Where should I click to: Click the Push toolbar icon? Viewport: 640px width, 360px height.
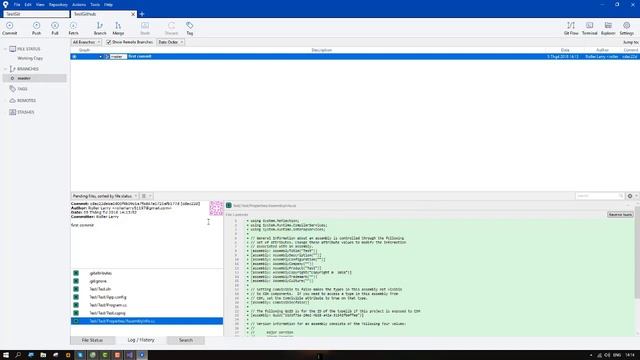click(x=36, y=28)
